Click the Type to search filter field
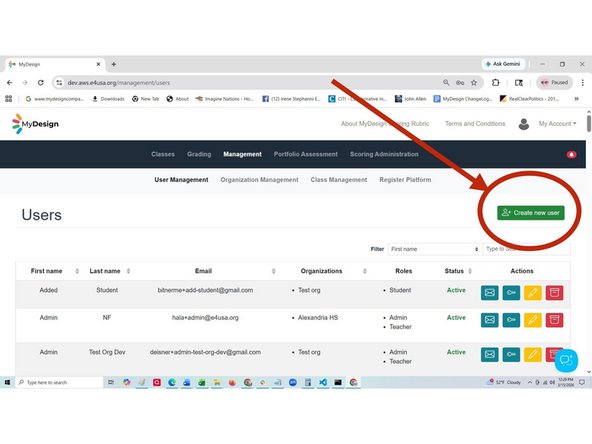The height and width of the screenshot is (444, 592). click(526, 249)
